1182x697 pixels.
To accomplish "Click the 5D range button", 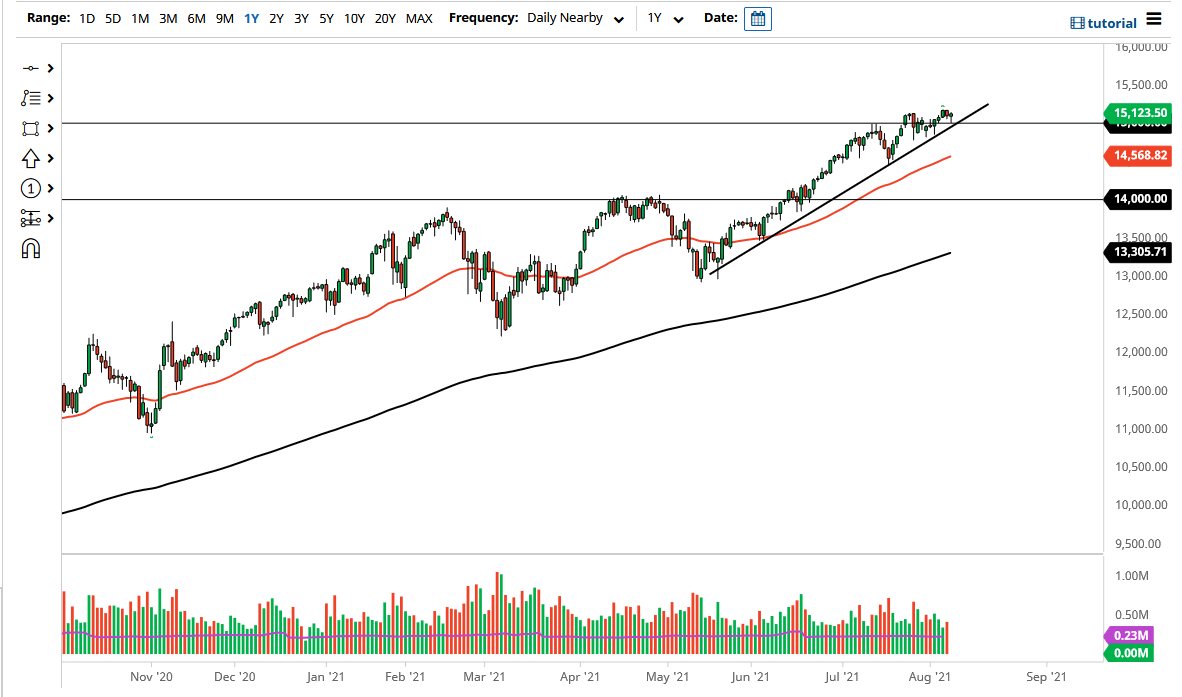I will pos(112,18).
